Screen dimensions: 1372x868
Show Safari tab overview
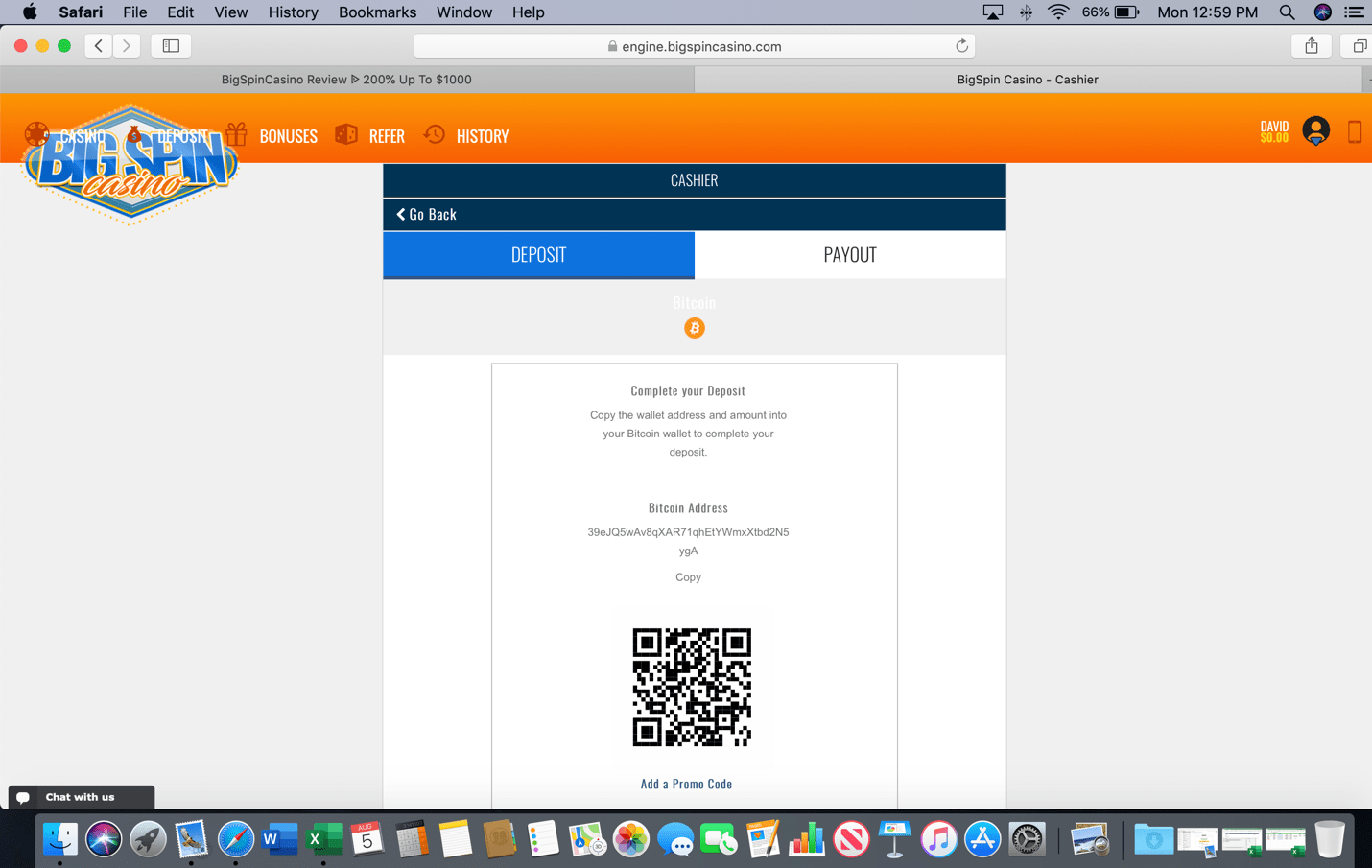pos(1359,46)
